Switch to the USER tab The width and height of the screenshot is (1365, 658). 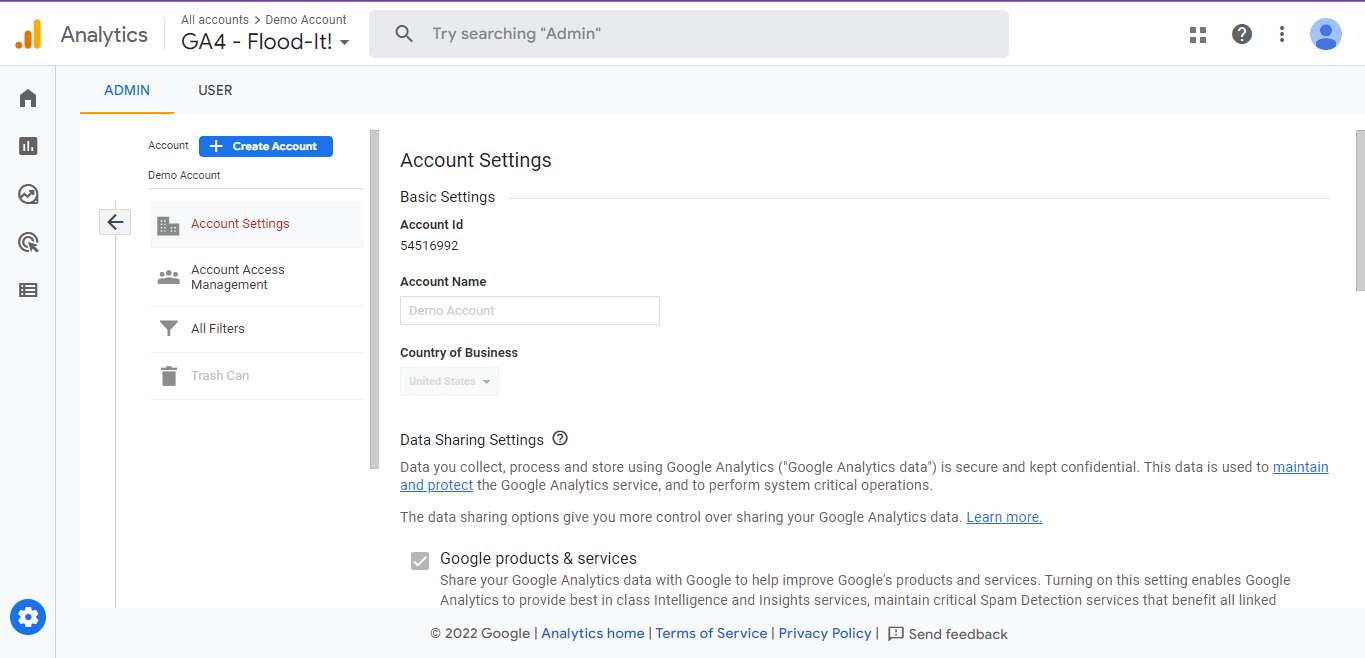pos(215,90)
